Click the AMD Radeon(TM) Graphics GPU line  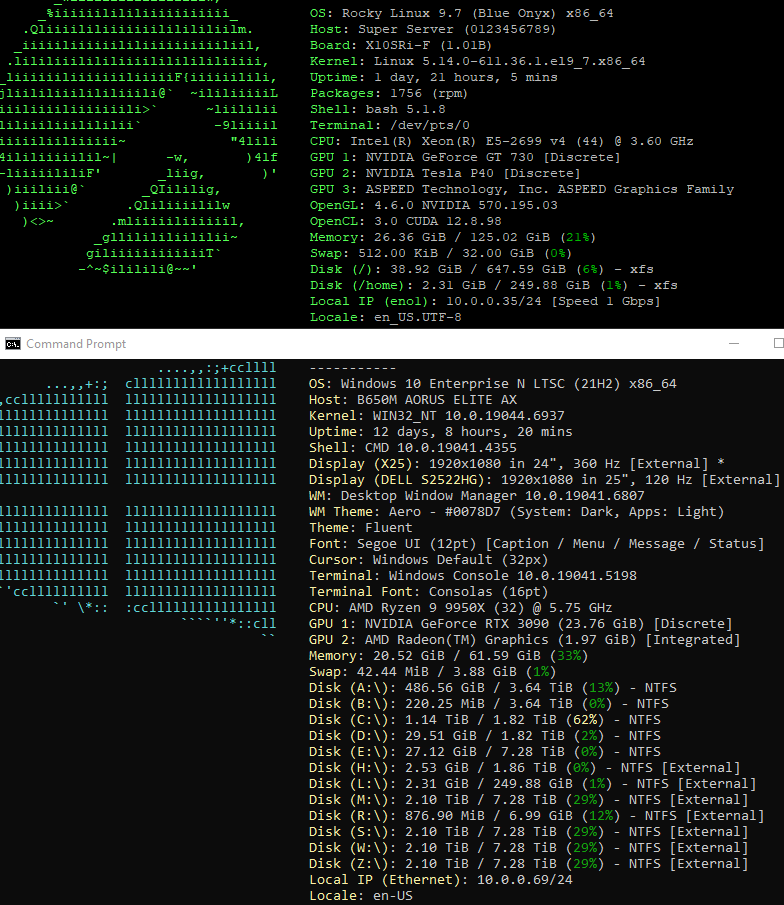point(524,640)
